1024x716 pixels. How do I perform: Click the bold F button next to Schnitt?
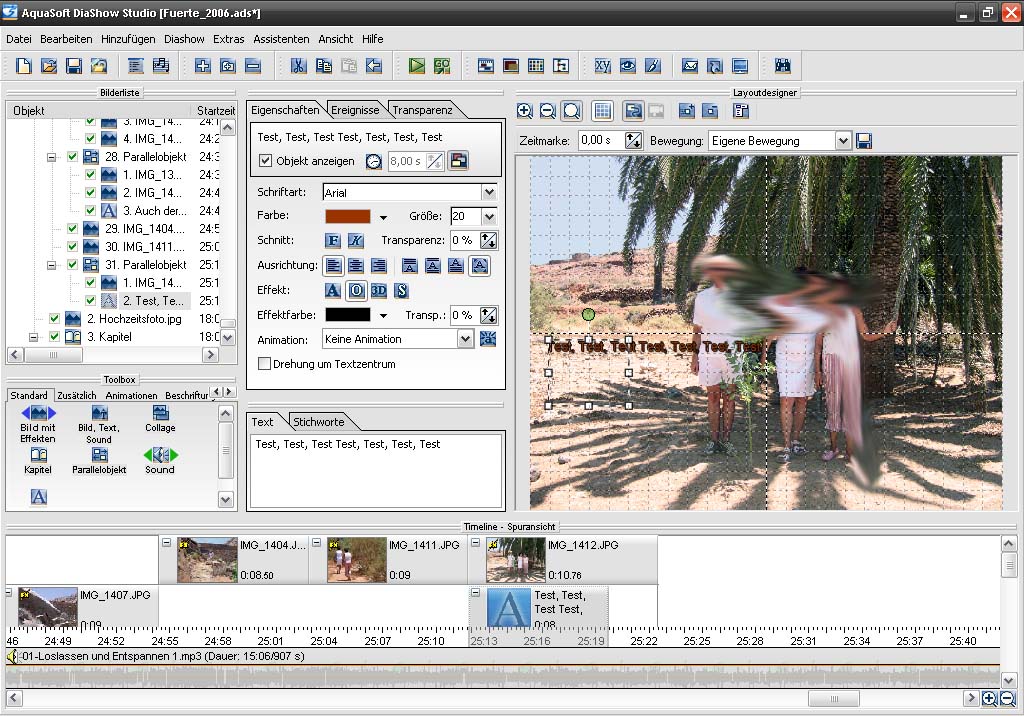tap(333, 241)
